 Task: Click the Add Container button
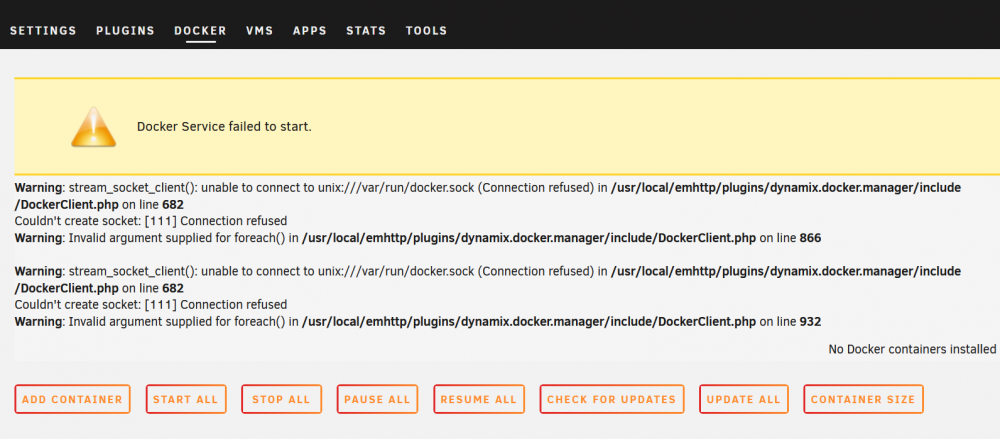pyautogui.click(x=72, y=399)
